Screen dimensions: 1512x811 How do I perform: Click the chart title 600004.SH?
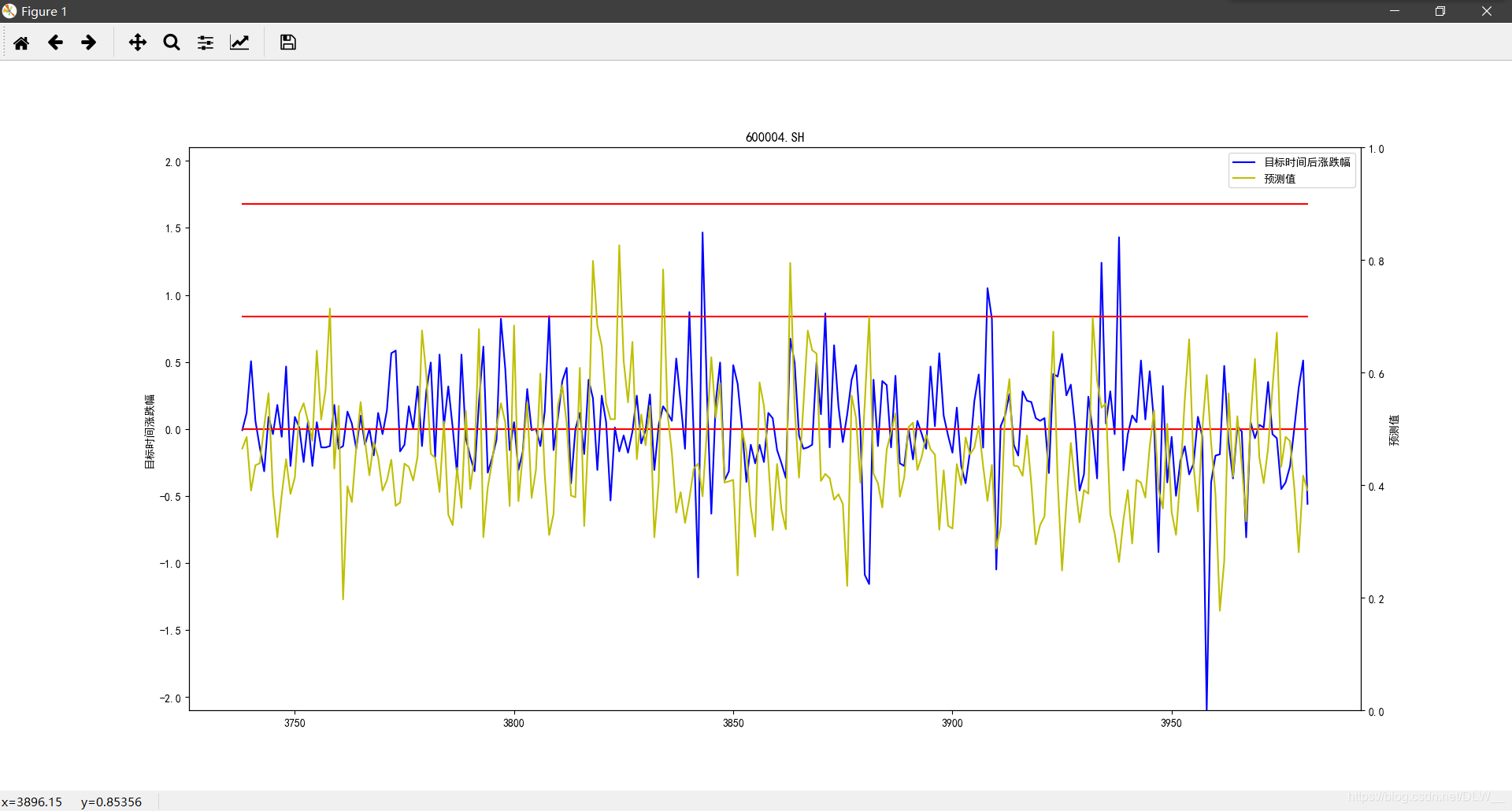[775, 137]
